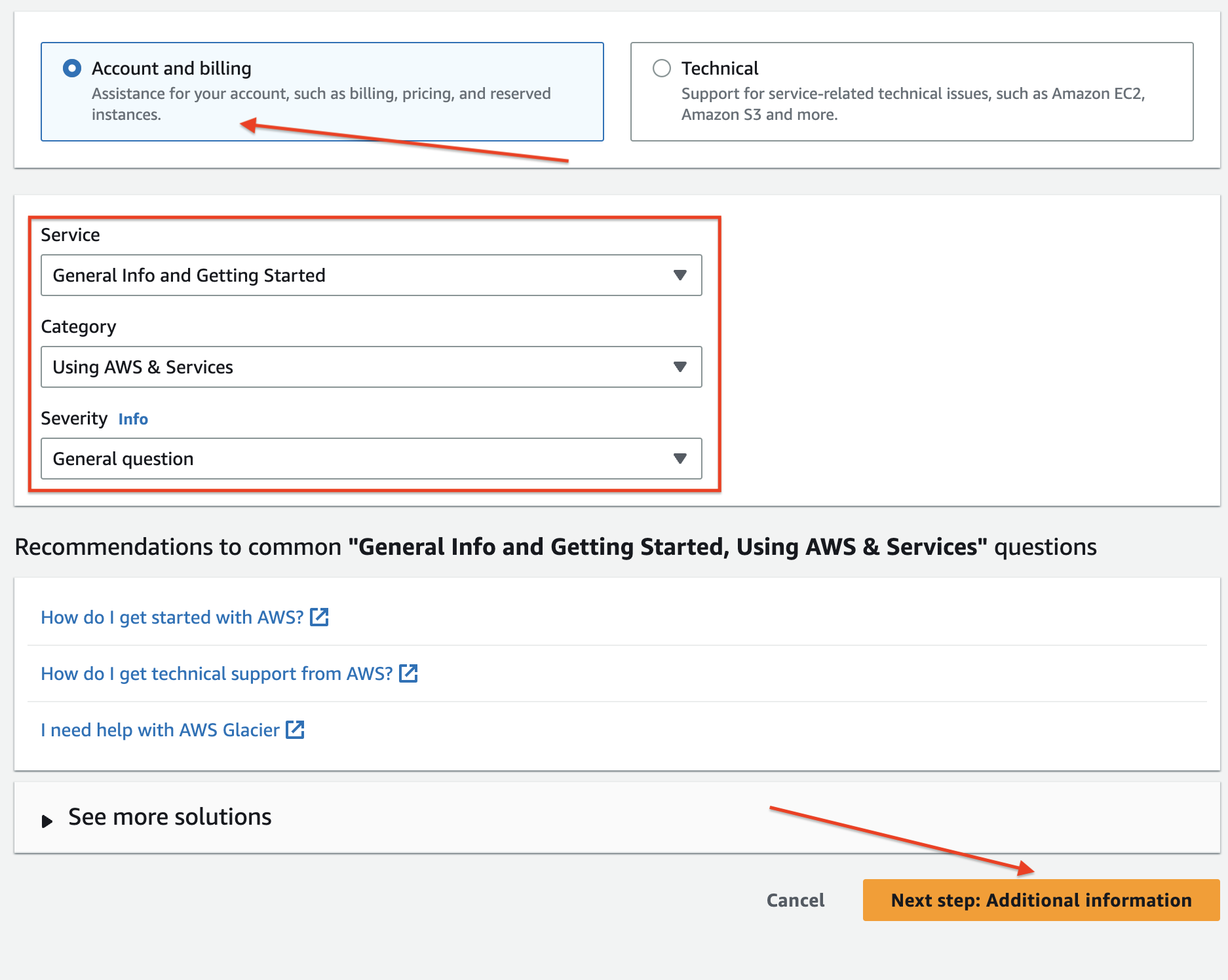
Task: Click the Service dropdown arrow icon
Action: tap(680, 275)
